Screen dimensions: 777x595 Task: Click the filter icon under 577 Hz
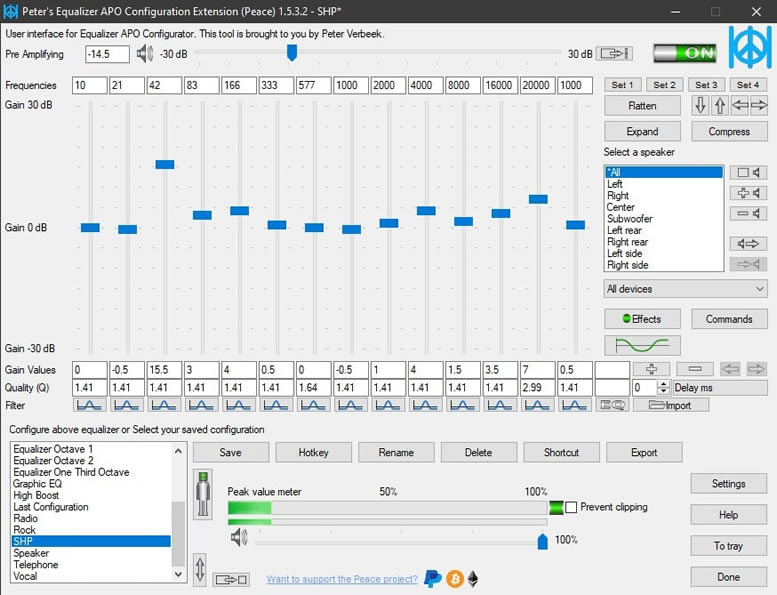pyautogui.click(x=313, y=405)
